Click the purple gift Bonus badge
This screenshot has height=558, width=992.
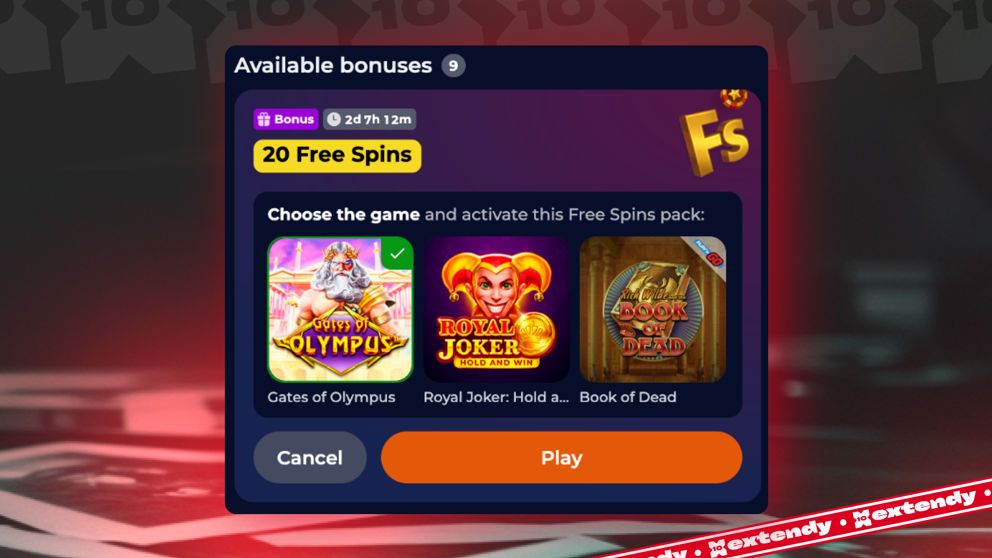click(x=286, y=119)
